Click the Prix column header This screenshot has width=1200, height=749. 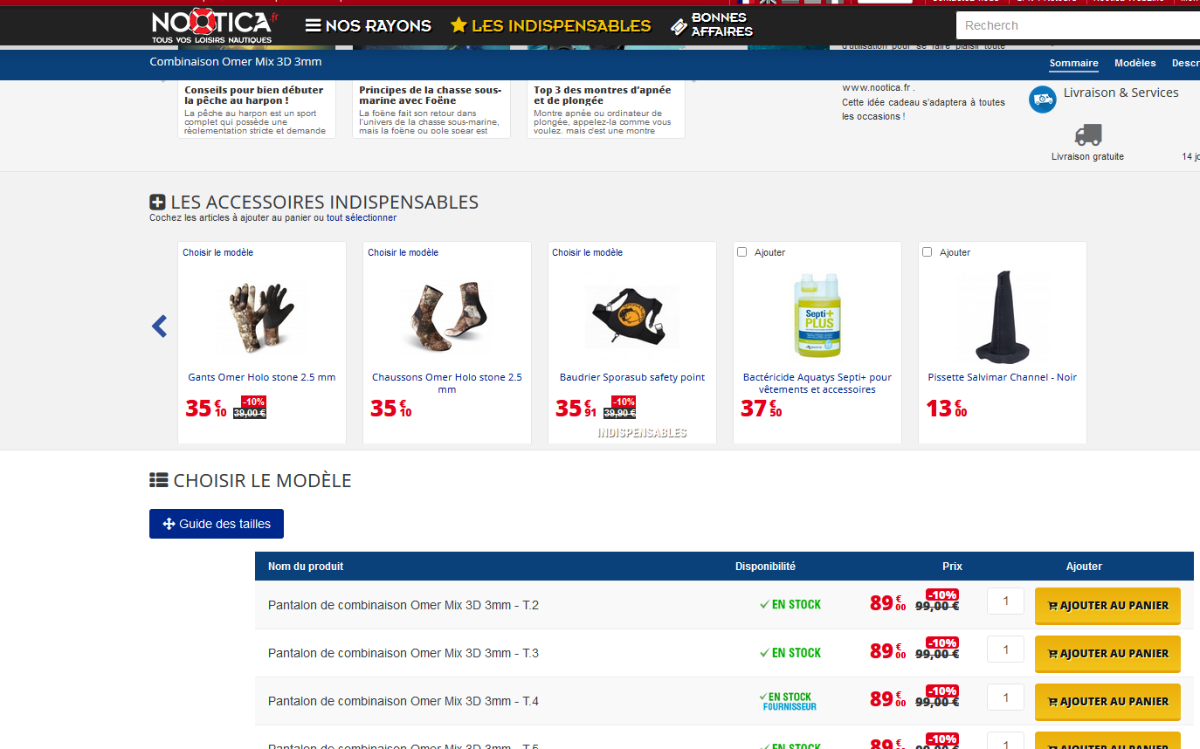(x=952, y=566)
